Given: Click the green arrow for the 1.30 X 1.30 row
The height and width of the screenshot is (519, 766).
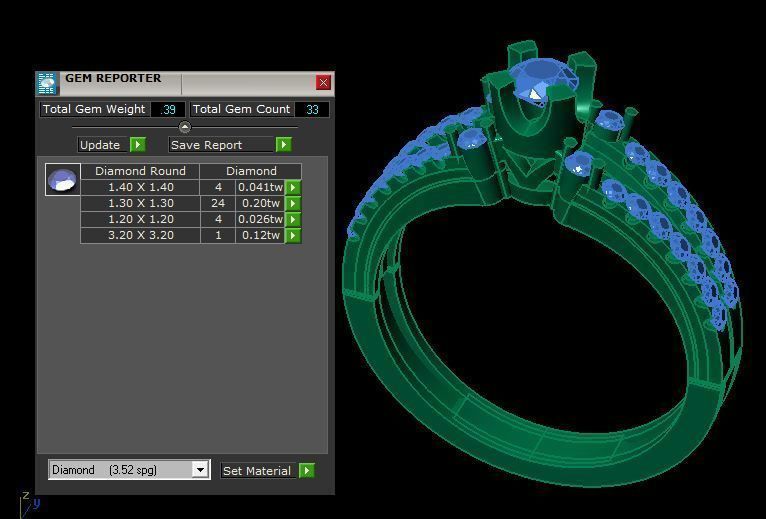Looking at the screenshot, I should 293,203.
